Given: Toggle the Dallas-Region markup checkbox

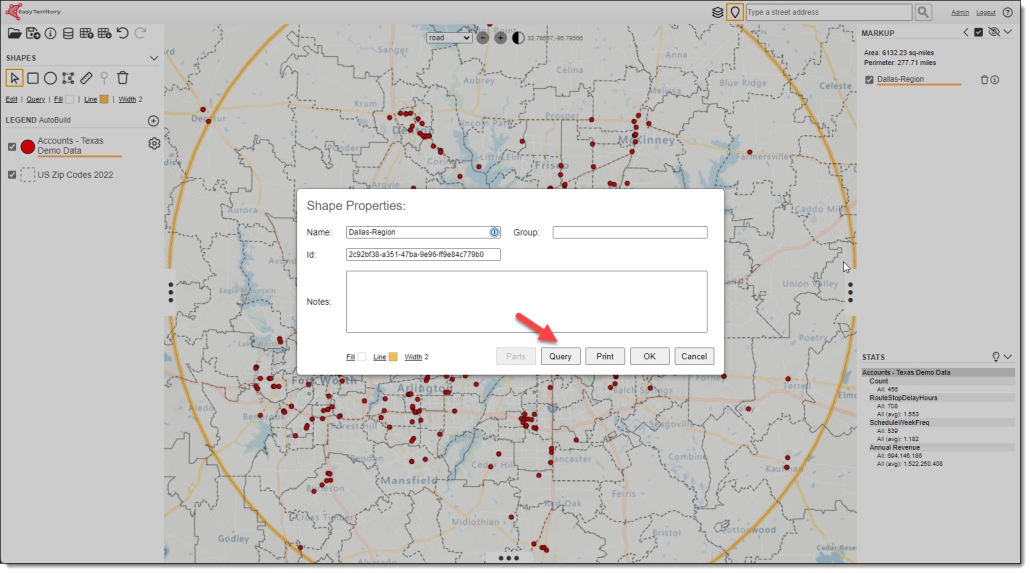Looking at the screenshot, I should tap(870, 80).
